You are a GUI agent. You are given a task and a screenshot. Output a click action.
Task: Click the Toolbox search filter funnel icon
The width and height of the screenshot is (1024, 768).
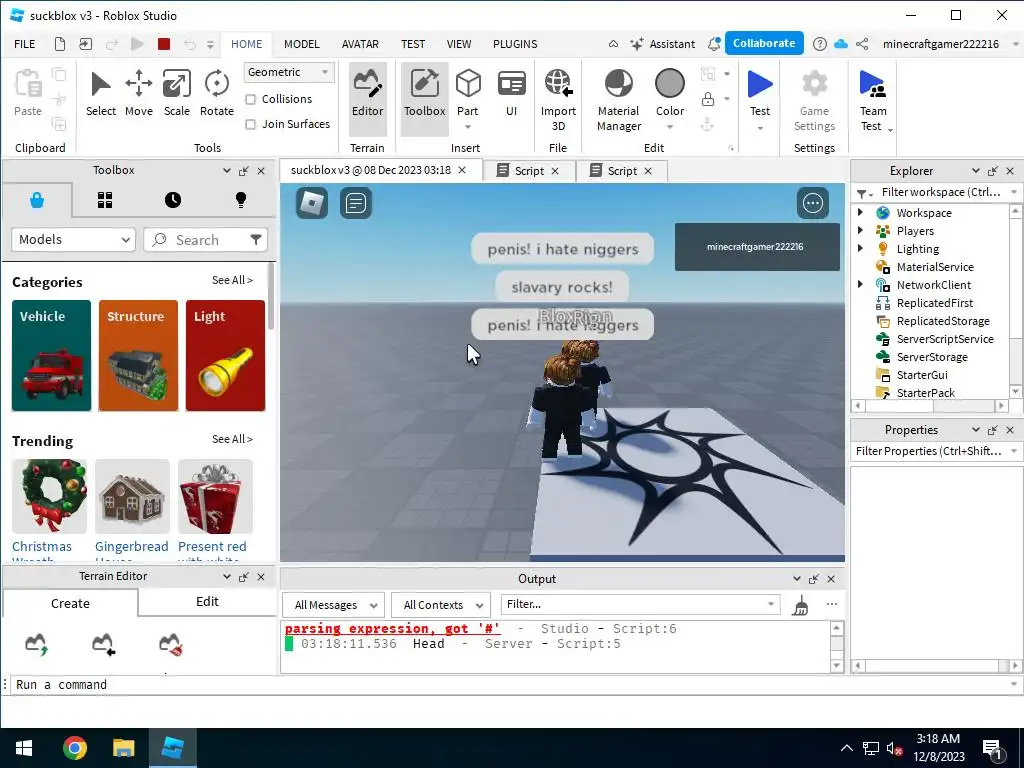(x=256, y=240)
